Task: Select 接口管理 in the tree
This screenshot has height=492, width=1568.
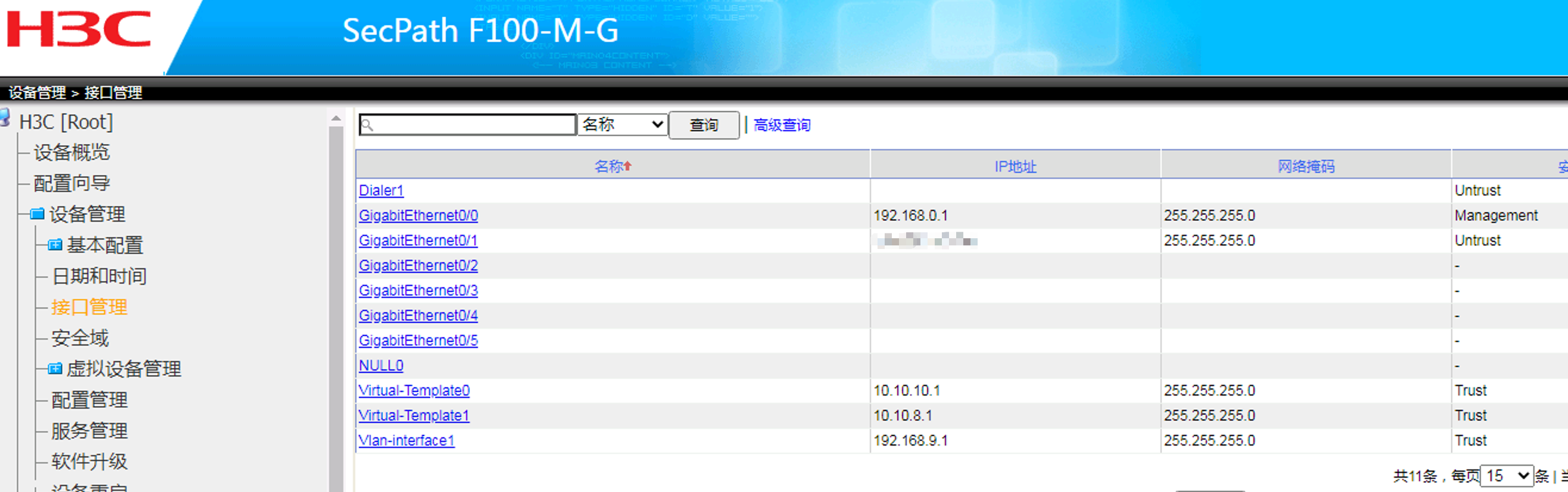Action: [x=89, y=307]
